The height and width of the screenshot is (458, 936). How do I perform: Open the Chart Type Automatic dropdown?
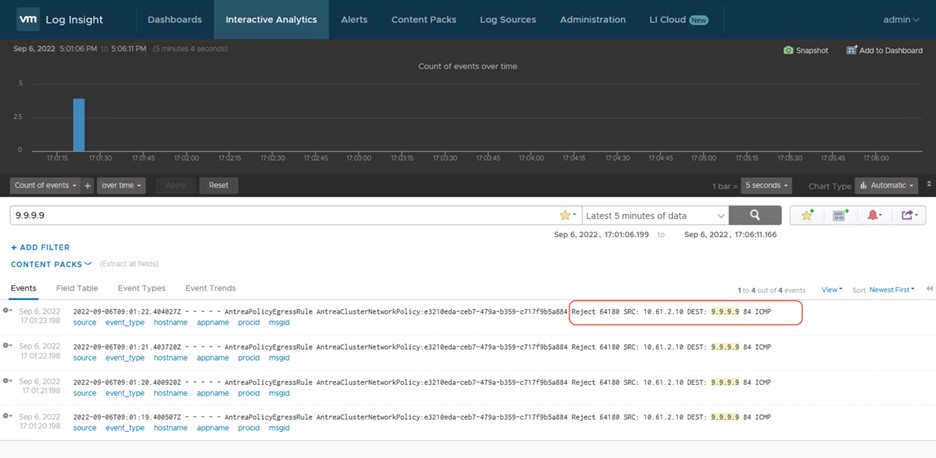point(886,185)
